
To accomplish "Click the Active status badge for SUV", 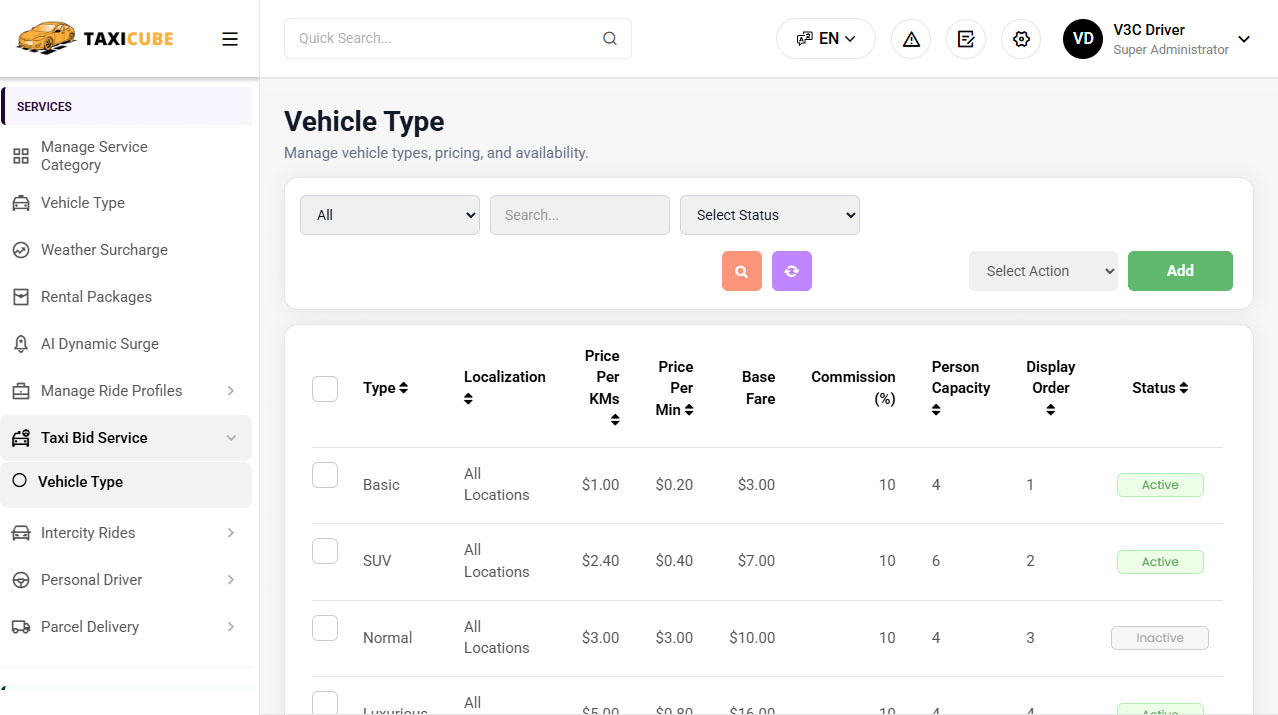I will point(1160,562).
